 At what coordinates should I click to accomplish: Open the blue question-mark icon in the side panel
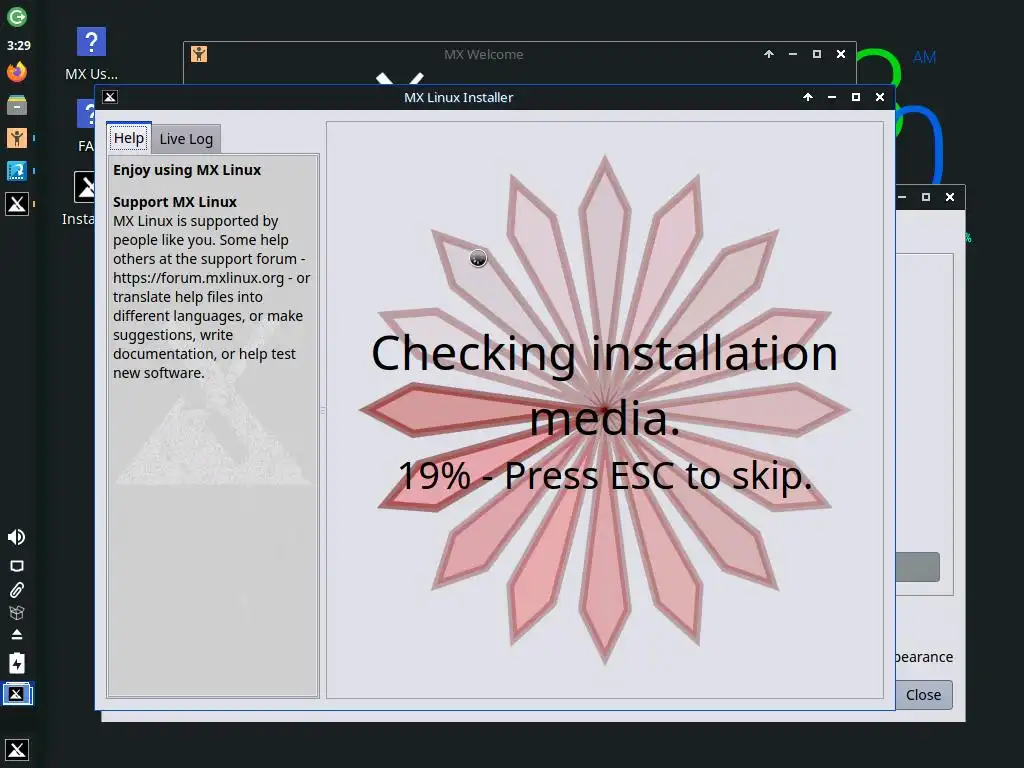click(17, 171)
